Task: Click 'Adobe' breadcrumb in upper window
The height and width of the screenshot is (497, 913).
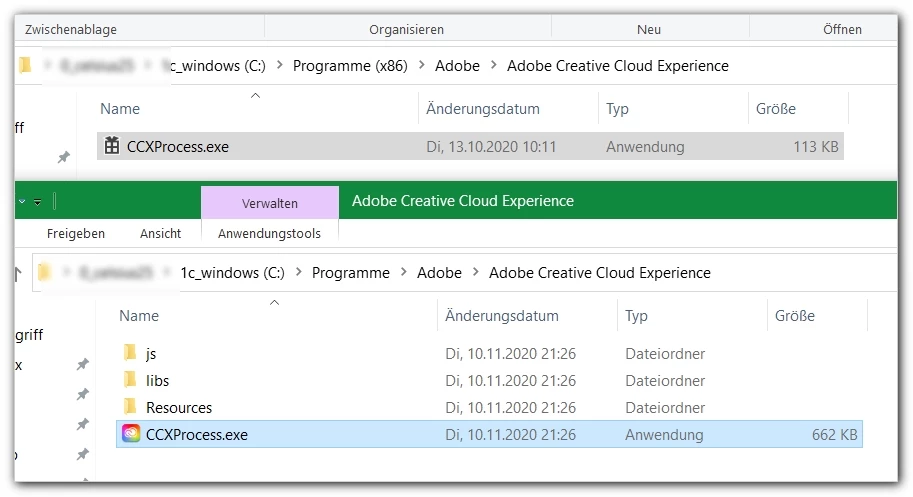Action: pos(457,66)
